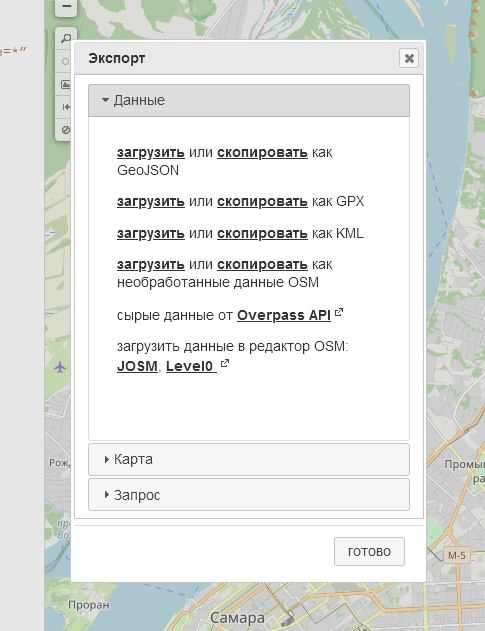This screenshot has height=631, width=485.
Task: Click the Экспорт dialog title
Action: [x=117, y=58]
